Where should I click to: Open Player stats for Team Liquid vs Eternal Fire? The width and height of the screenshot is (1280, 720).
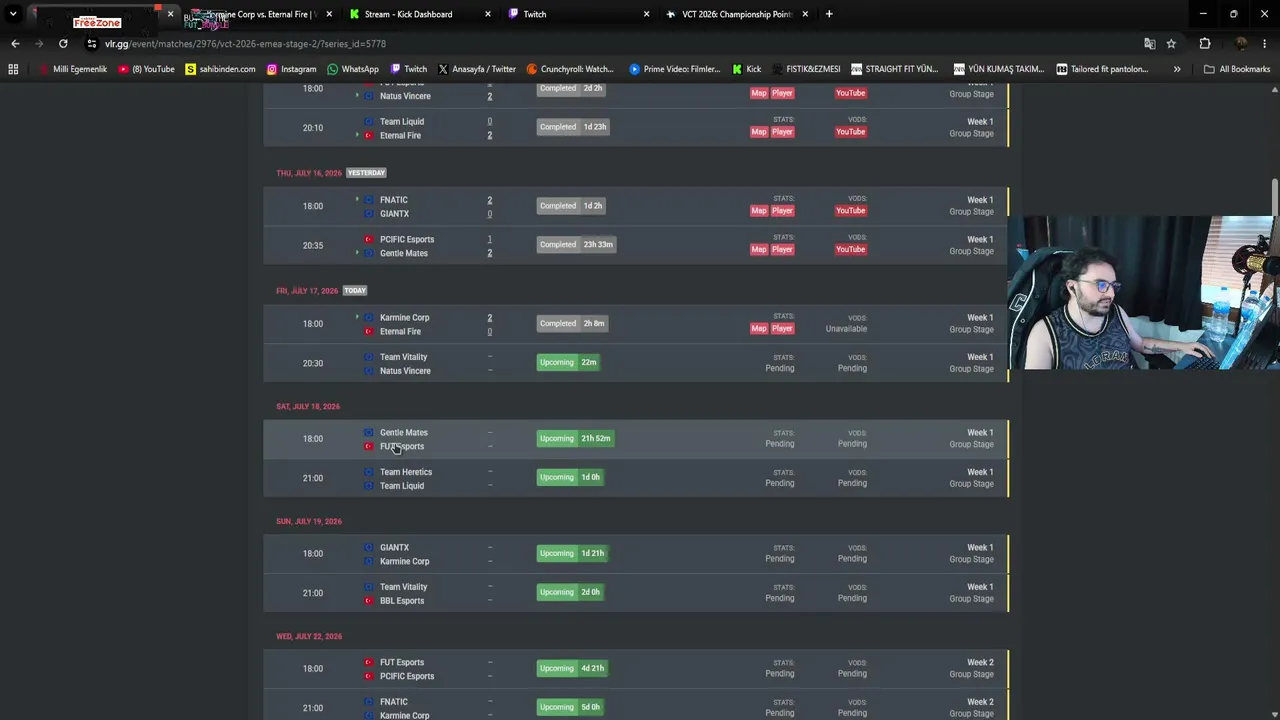click(782, 132)
